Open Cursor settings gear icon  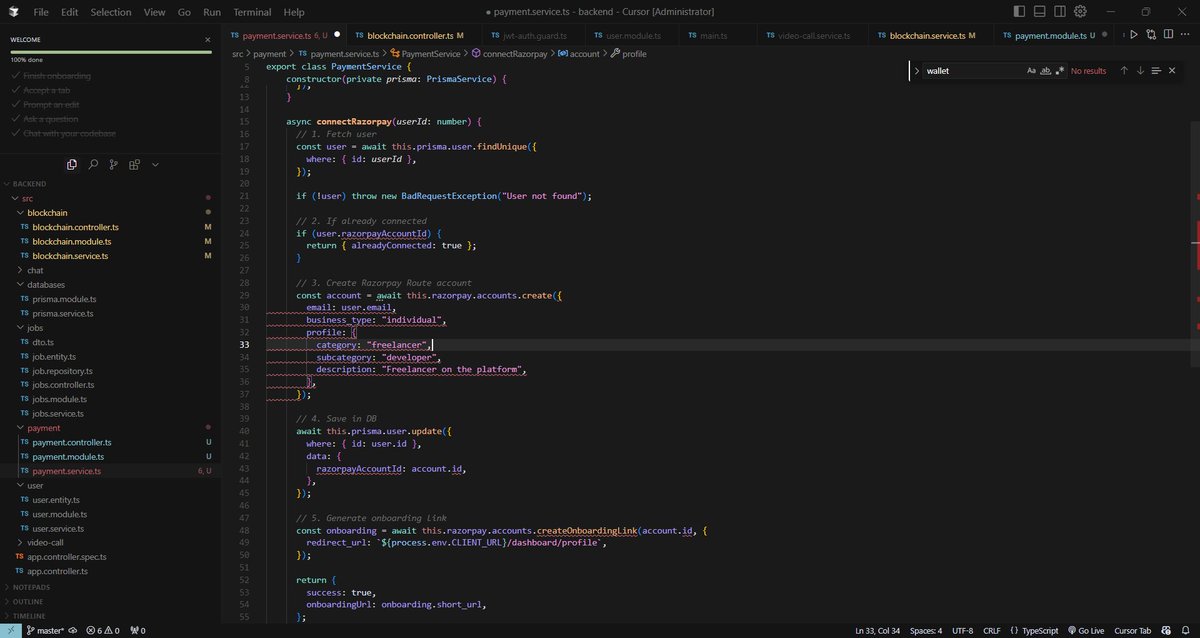click(x=1080, y=12)
